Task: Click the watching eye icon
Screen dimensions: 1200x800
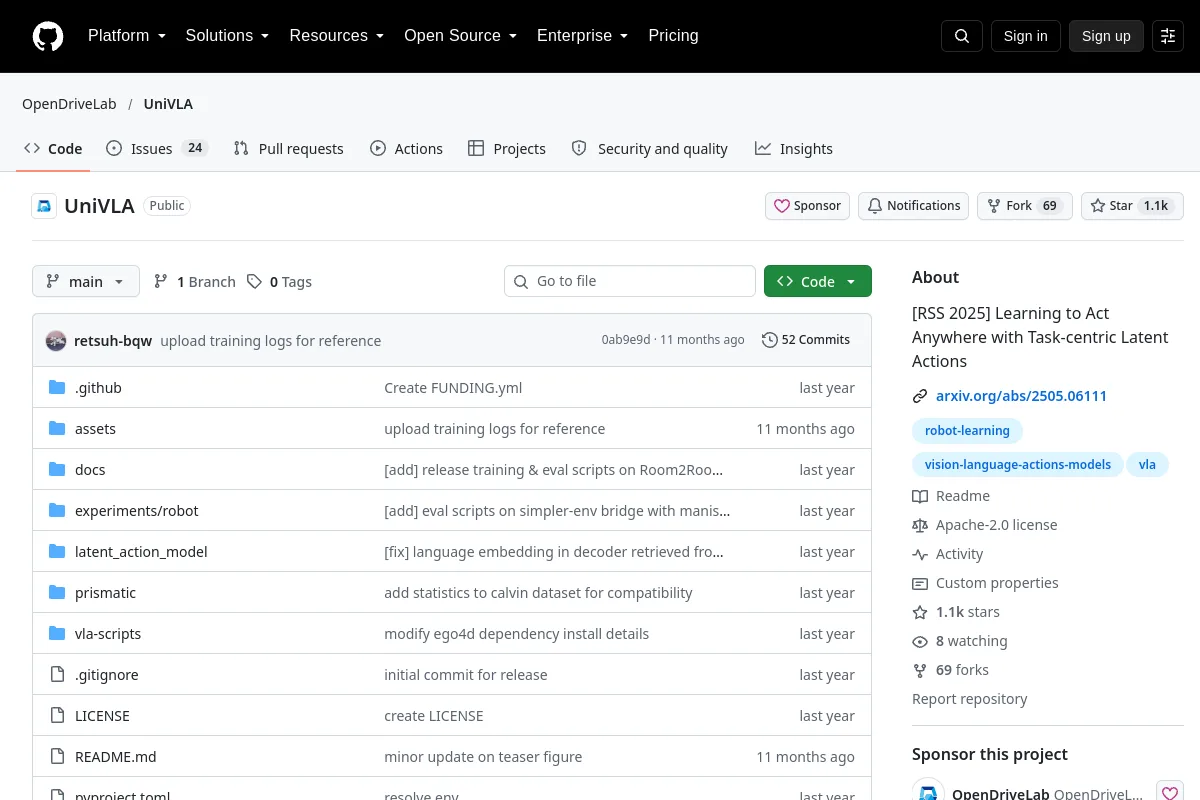Action: point(920,641)
